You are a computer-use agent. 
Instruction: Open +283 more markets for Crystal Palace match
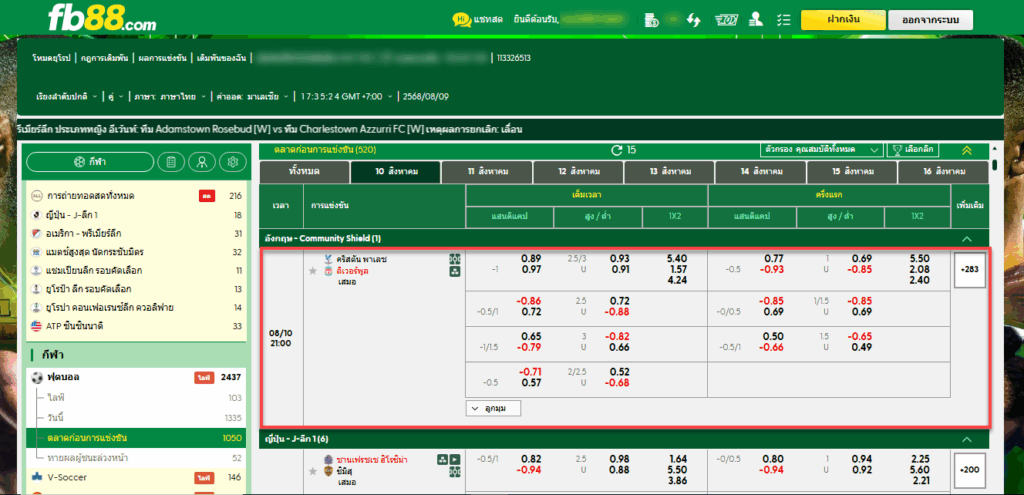click(x=969, y=268)
